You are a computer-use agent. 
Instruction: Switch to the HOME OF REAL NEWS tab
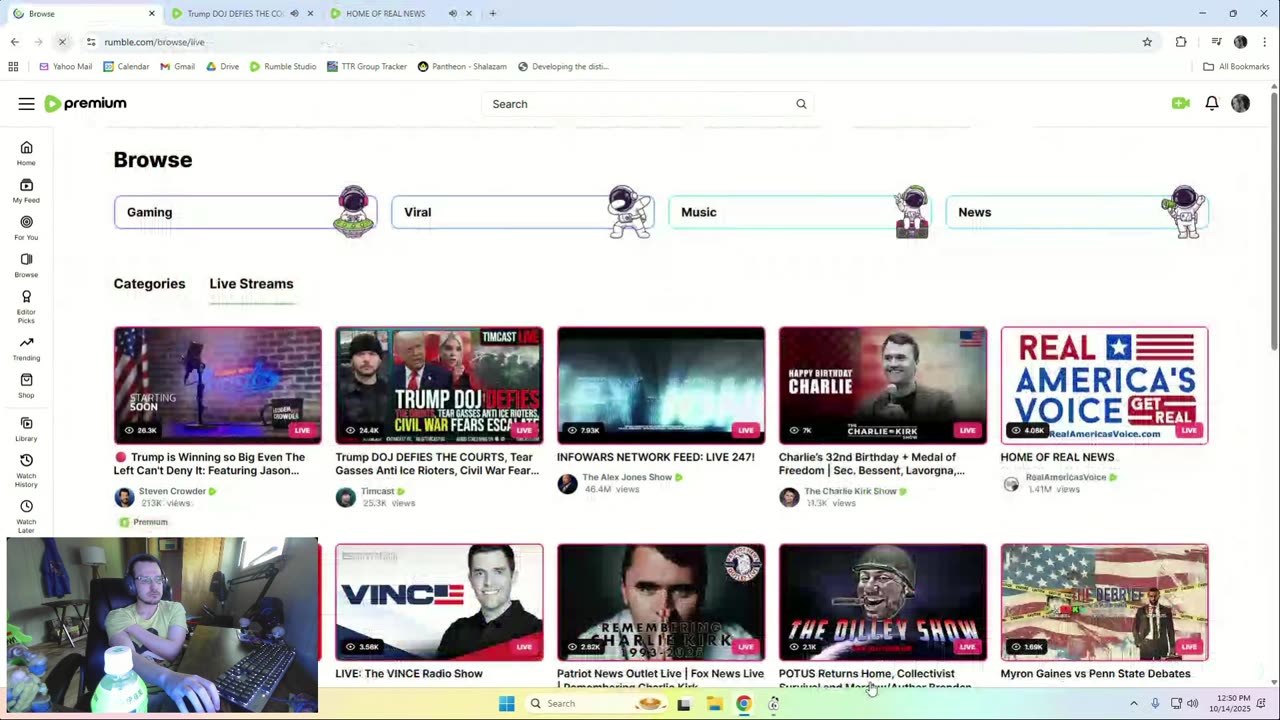[386, 14]
